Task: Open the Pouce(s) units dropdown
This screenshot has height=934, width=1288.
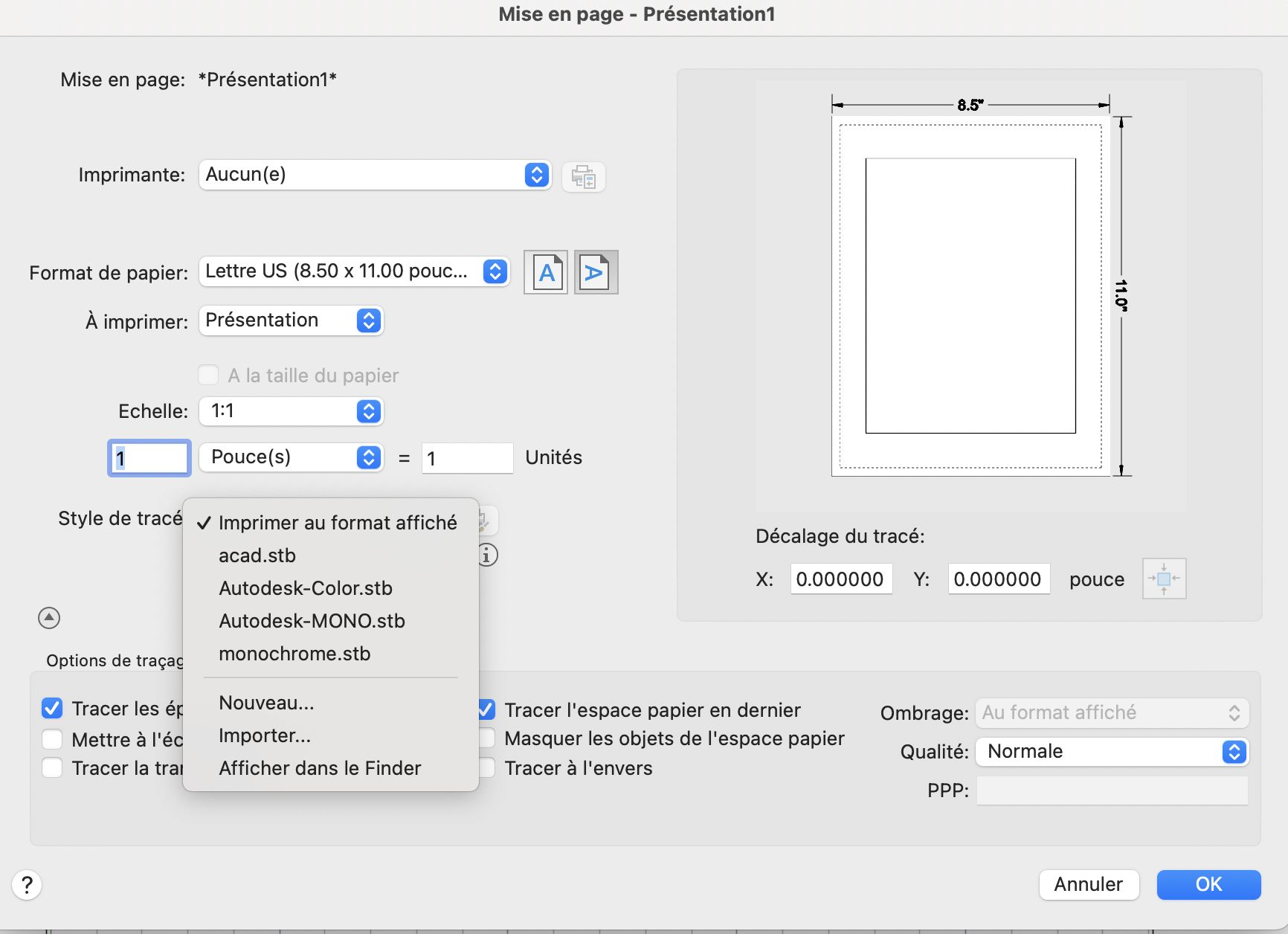Action: tap(291, 457)
